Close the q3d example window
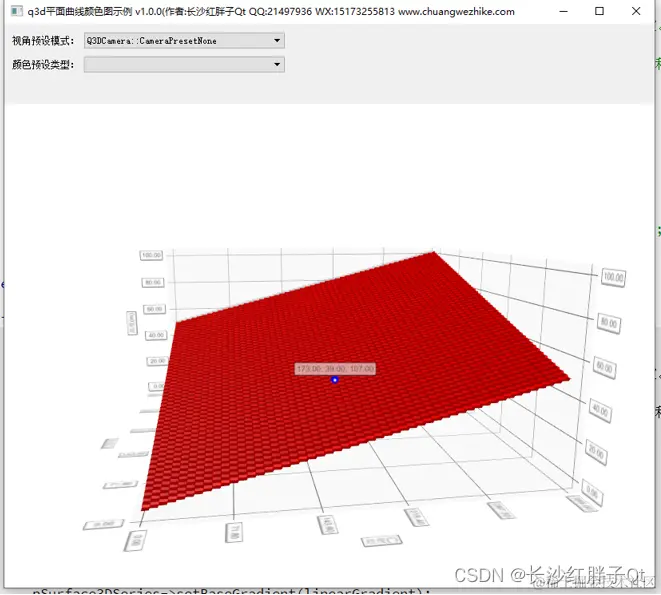The width and height of the screenshot is (661, 595). [636, 11]
